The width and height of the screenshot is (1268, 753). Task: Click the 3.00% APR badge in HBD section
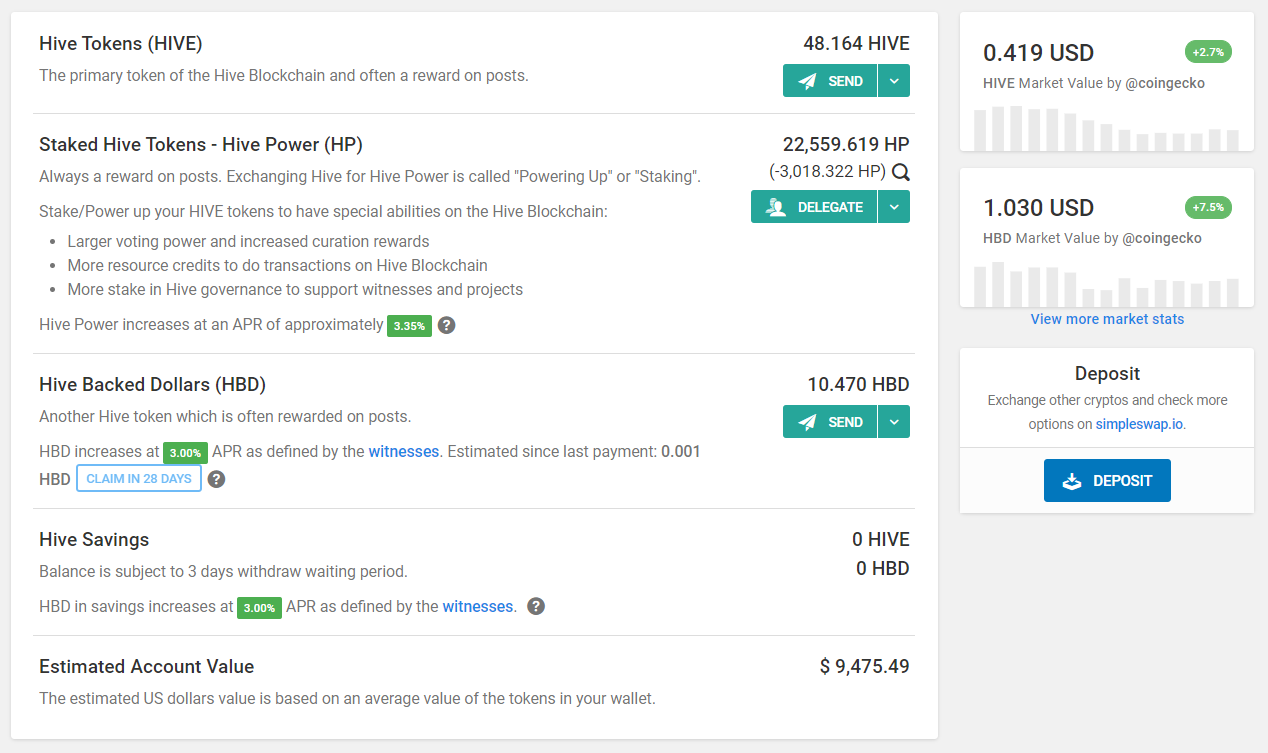(x=185, y=452)
